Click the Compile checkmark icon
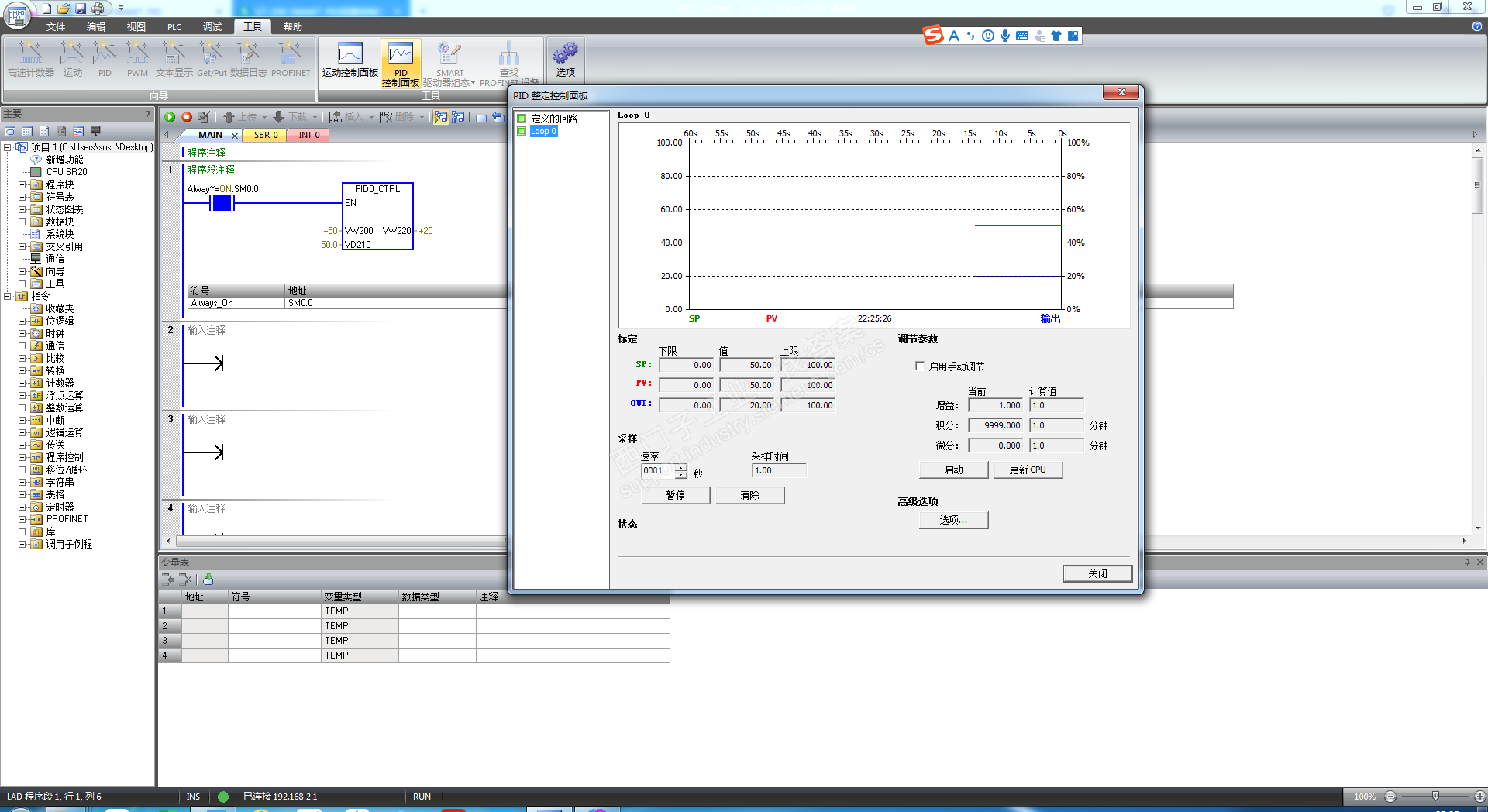The width and height of the screenshot is (1488, 812). tap(204, 117)
